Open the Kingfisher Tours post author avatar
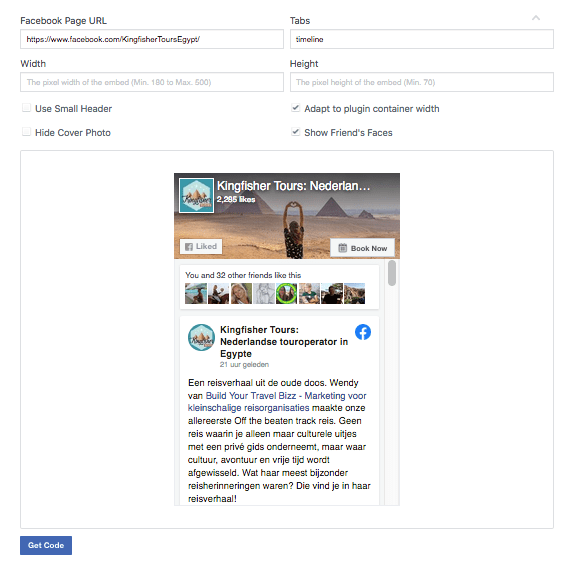The height and width of the screenshot is (562, 572). click(201, 337)
